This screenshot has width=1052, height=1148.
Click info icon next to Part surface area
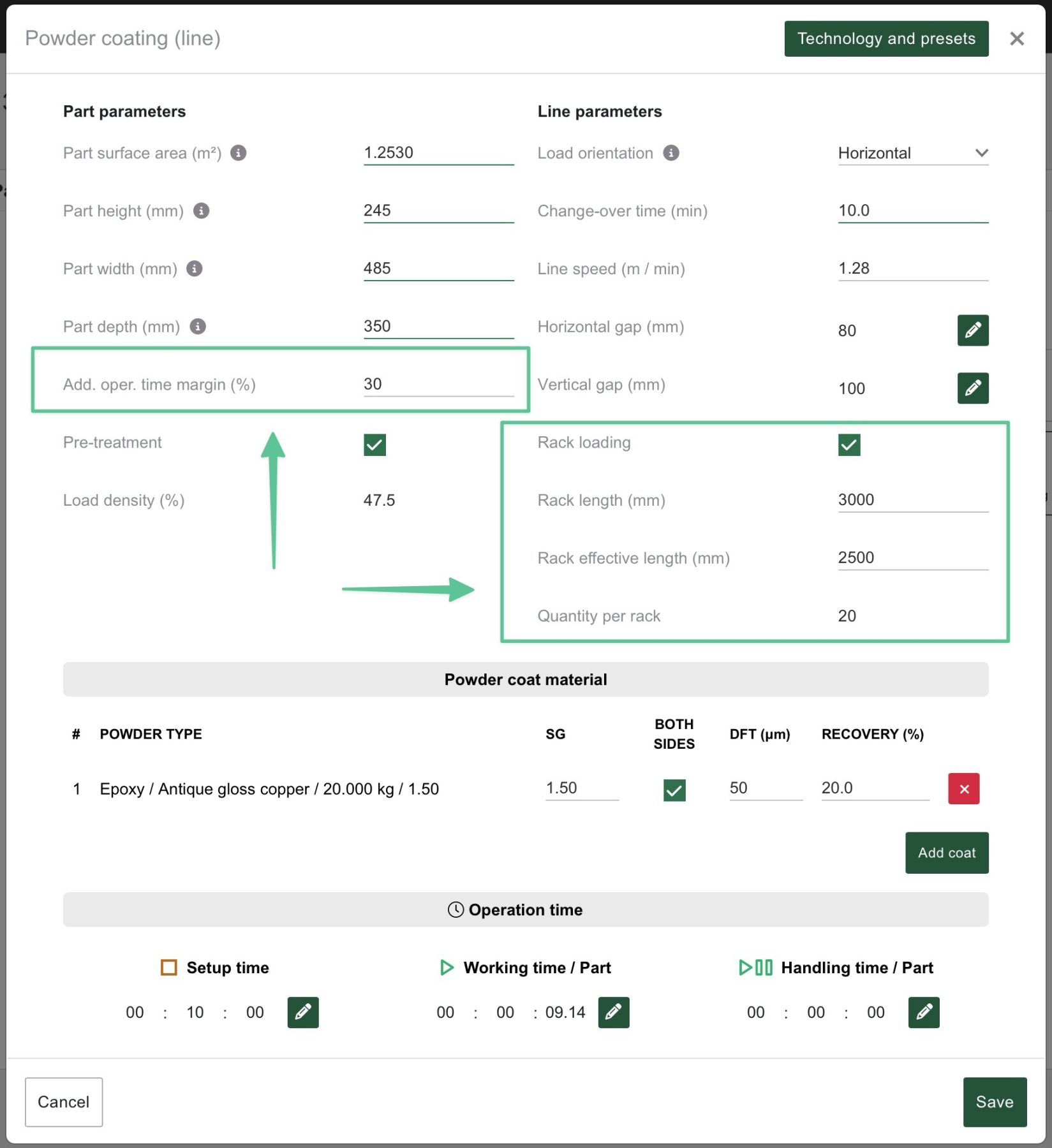(239, 153)
